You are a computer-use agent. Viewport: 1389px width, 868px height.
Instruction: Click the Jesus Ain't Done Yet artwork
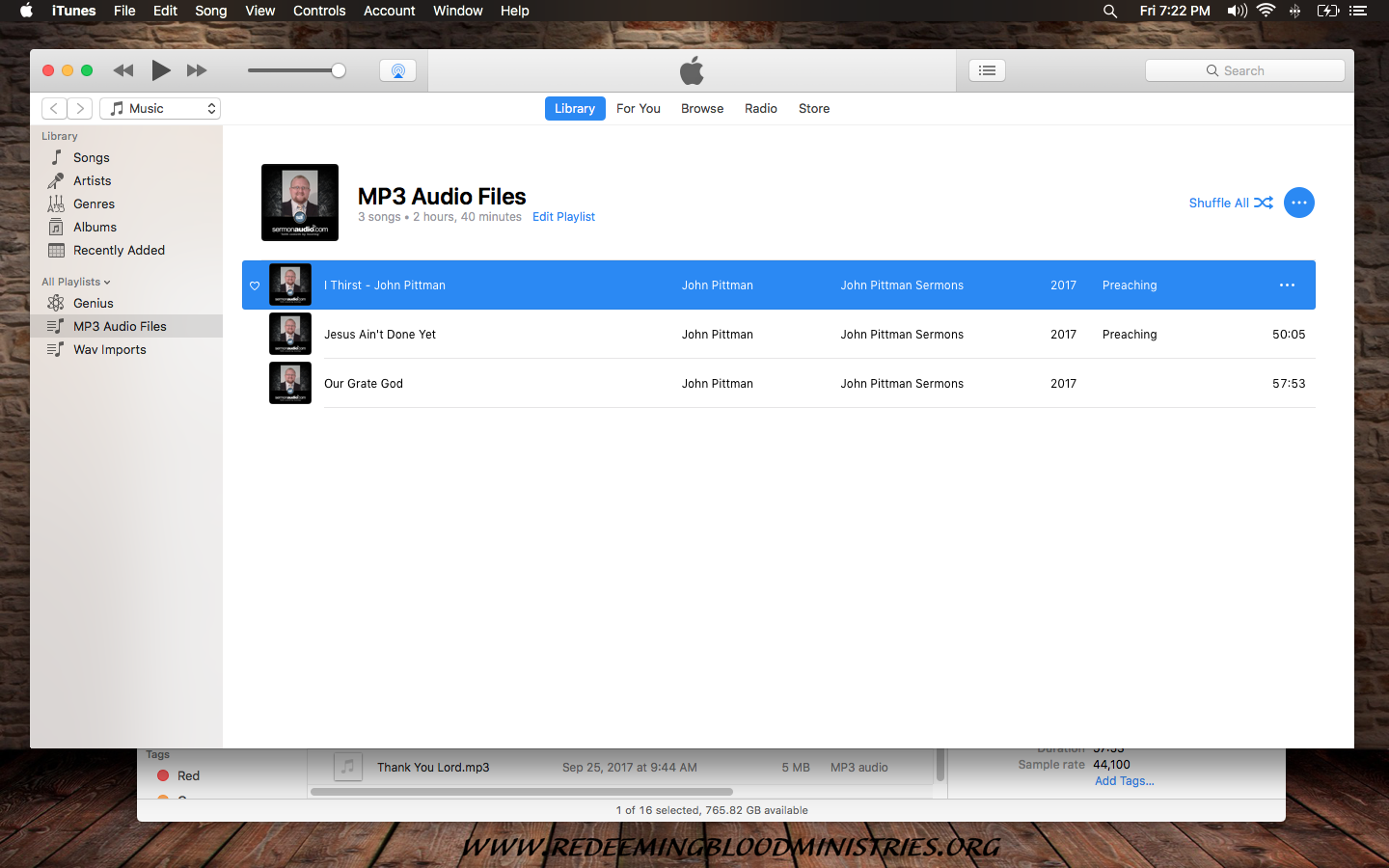pos(290,335)
